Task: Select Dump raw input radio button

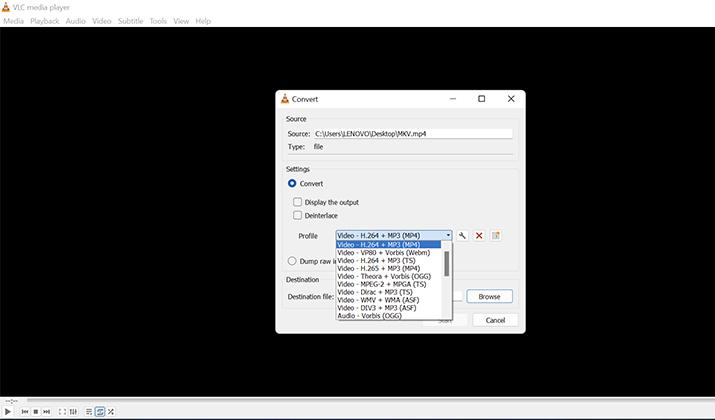Action: click(x=292, y=261)
